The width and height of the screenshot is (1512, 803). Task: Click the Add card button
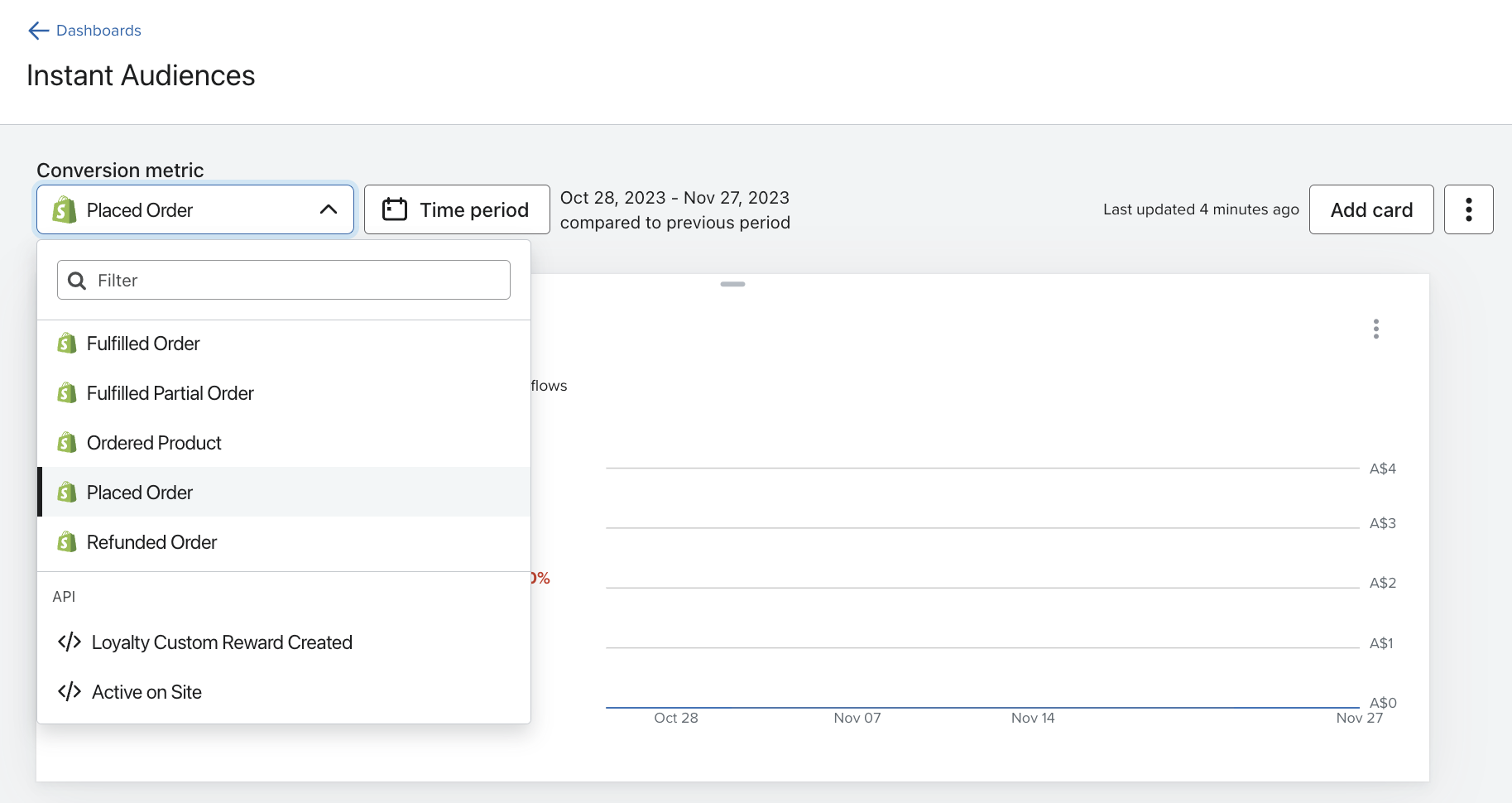pyautogui.click(x=1371, y=209)
